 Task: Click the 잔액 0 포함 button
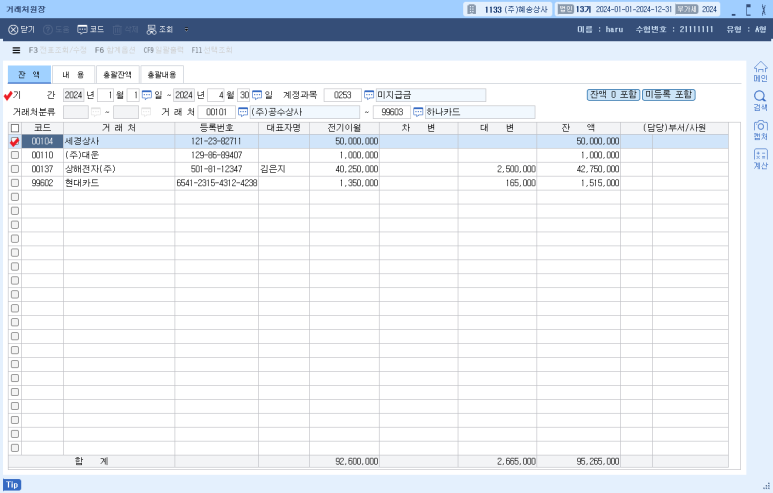(x=613, y=95)
